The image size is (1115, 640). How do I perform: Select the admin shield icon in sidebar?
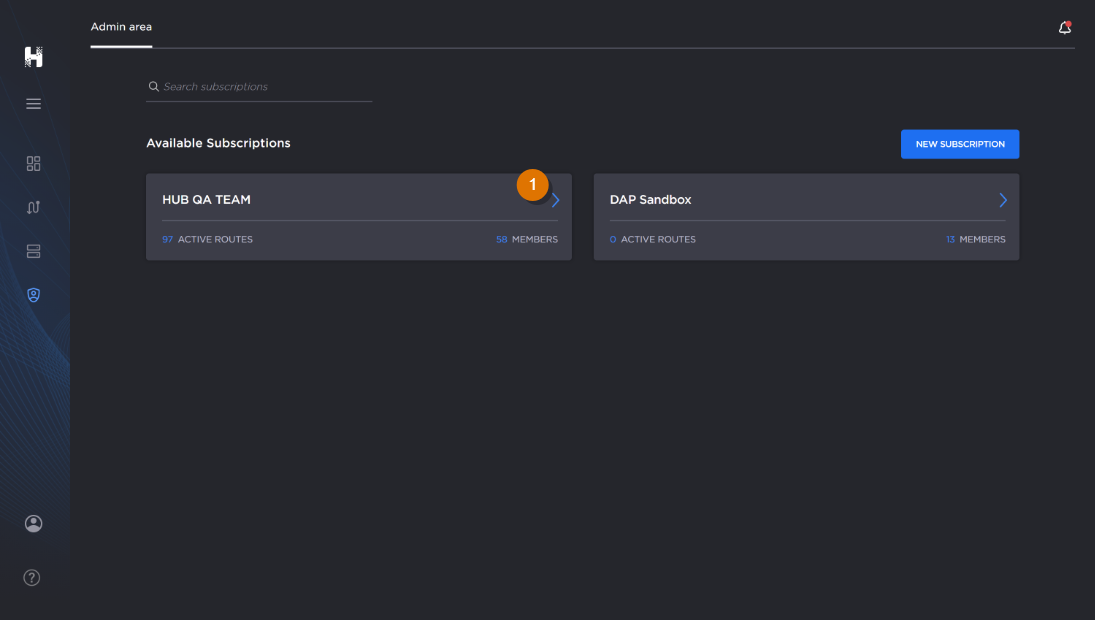[x=33, y=296]
